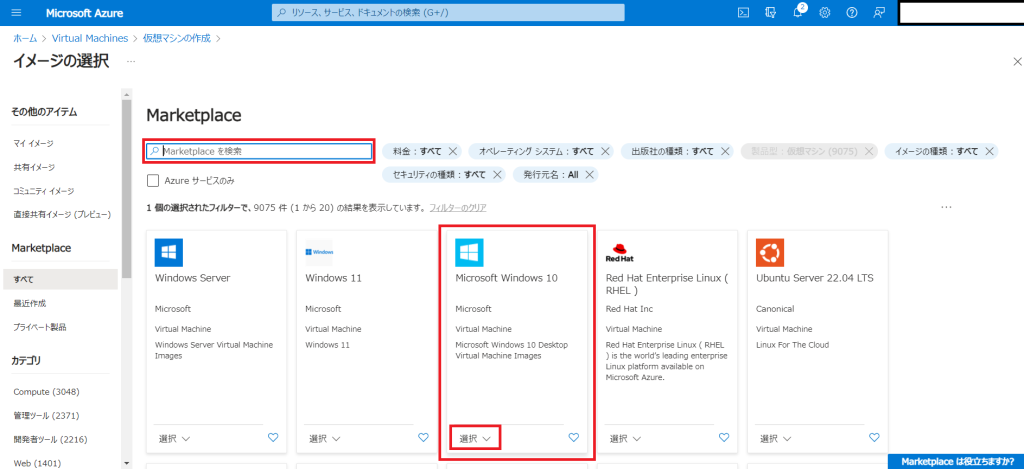Screen dimensions: 1024x469
Task: Open the directory and subscription filter icon
Action: pyautogui.click(x=770, y=12)
